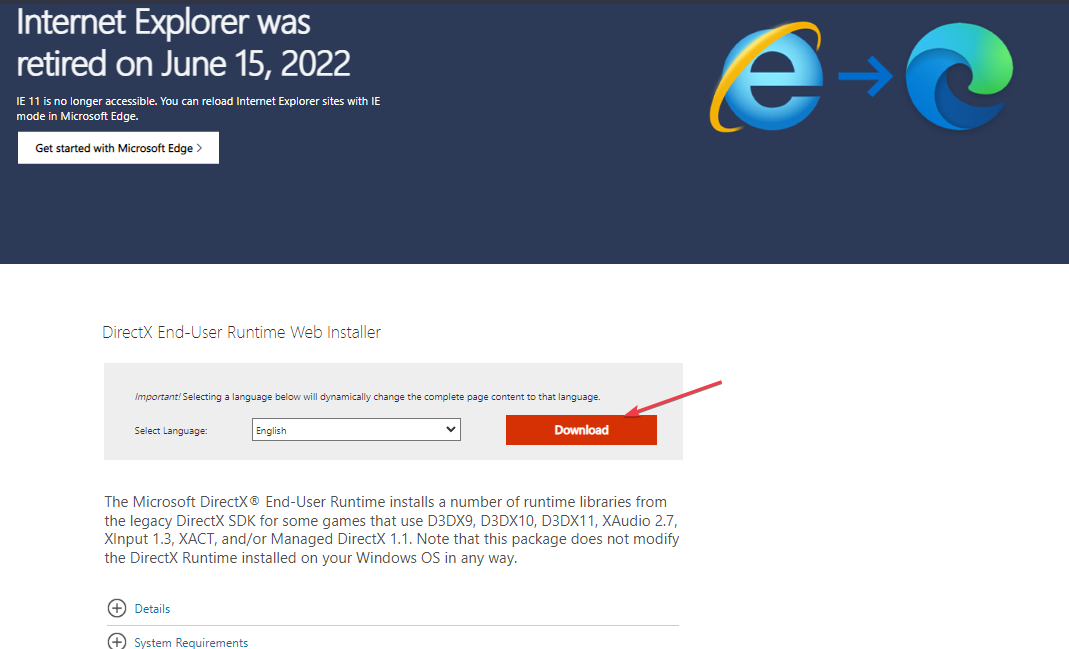The image size is (1069, 649).
Task: Click the DirectX End-User Runtime Web Installer heading
Action: pyautogui.click(x=241, y=332)
